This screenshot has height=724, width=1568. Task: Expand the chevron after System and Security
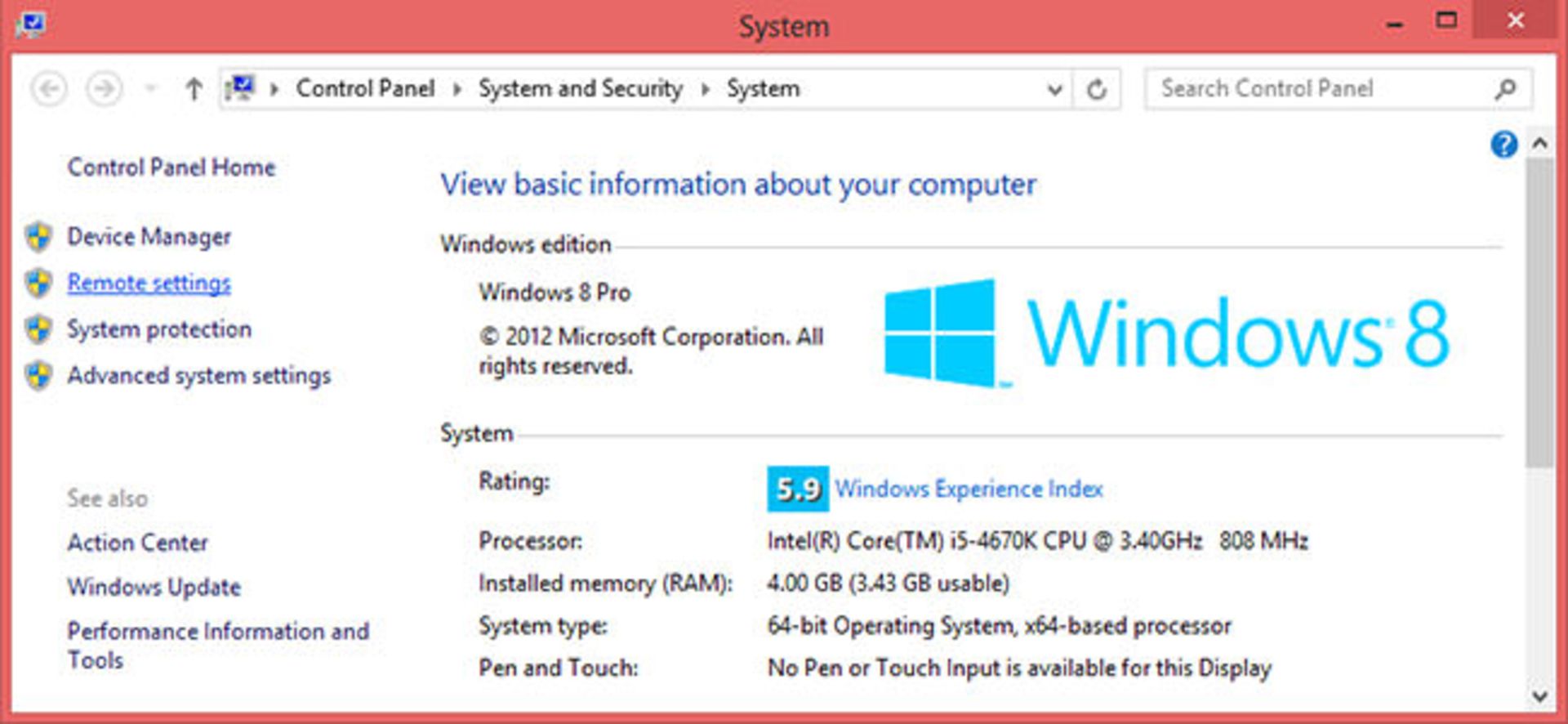(x=706, y=89)
